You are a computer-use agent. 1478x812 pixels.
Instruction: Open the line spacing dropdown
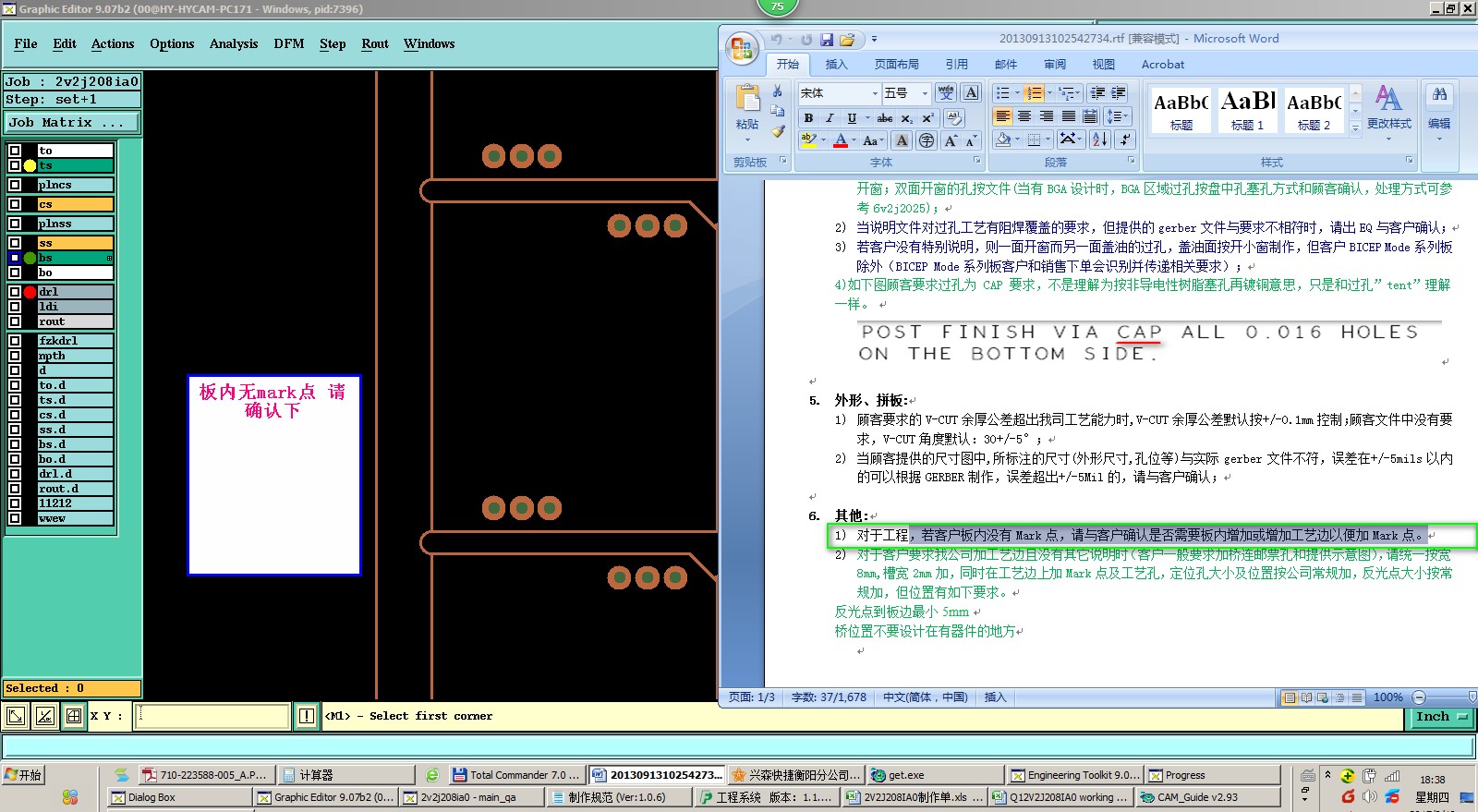(x=1118, y=116)
